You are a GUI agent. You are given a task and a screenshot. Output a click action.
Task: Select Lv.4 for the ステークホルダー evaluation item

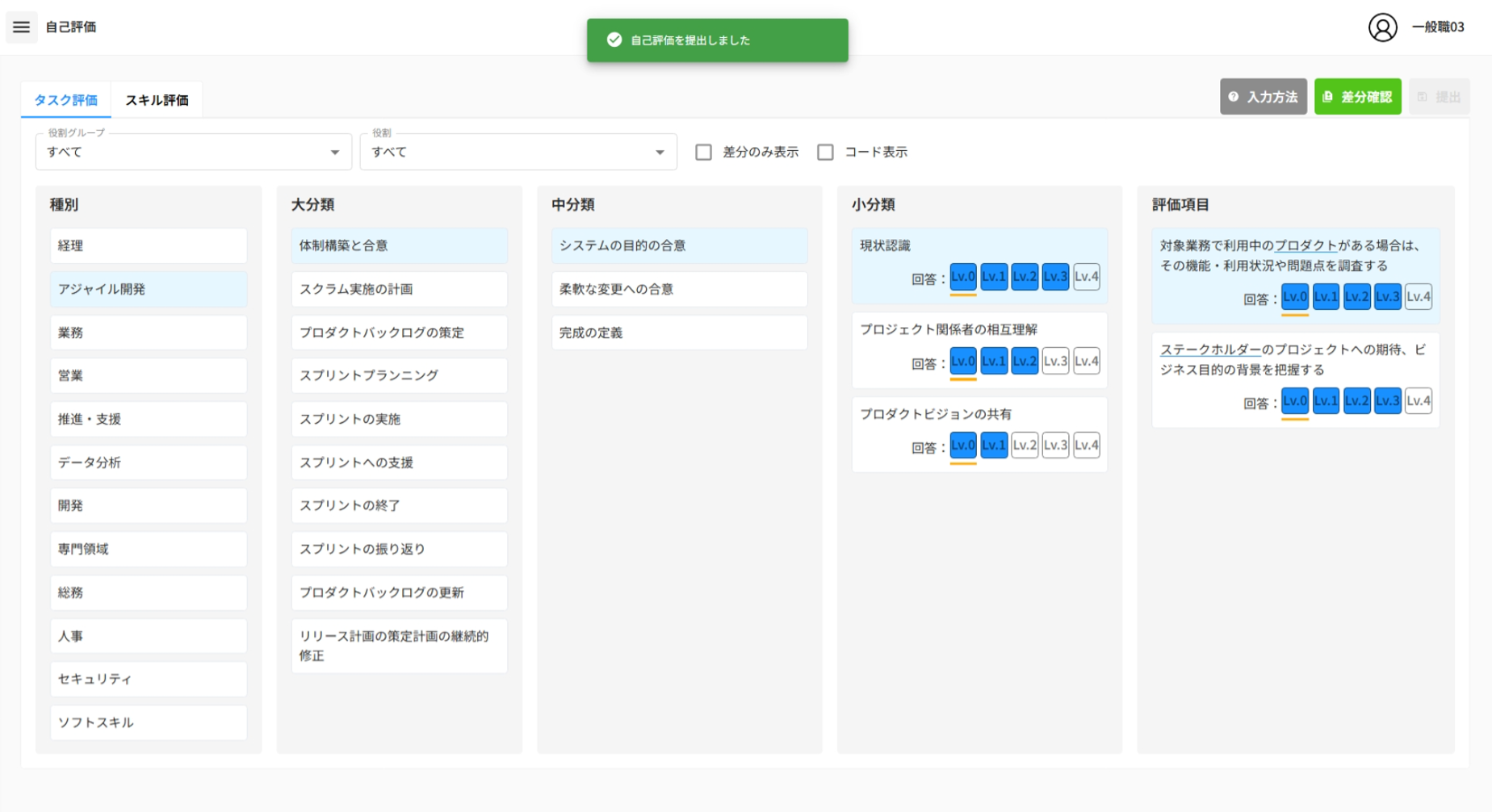click(1418, 401)
